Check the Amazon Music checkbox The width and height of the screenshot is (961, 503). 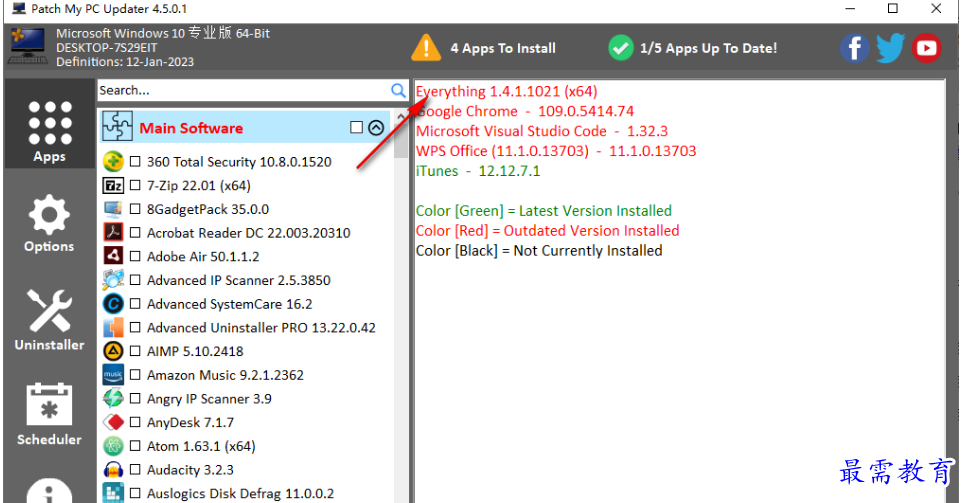click(135, 375)
